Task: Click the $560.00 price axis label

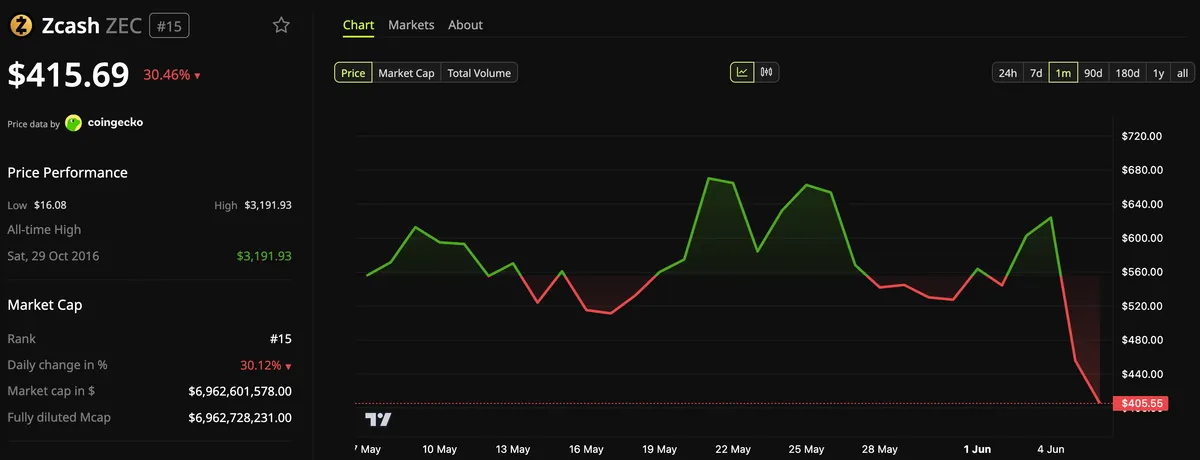Action: click(1141, 272)
